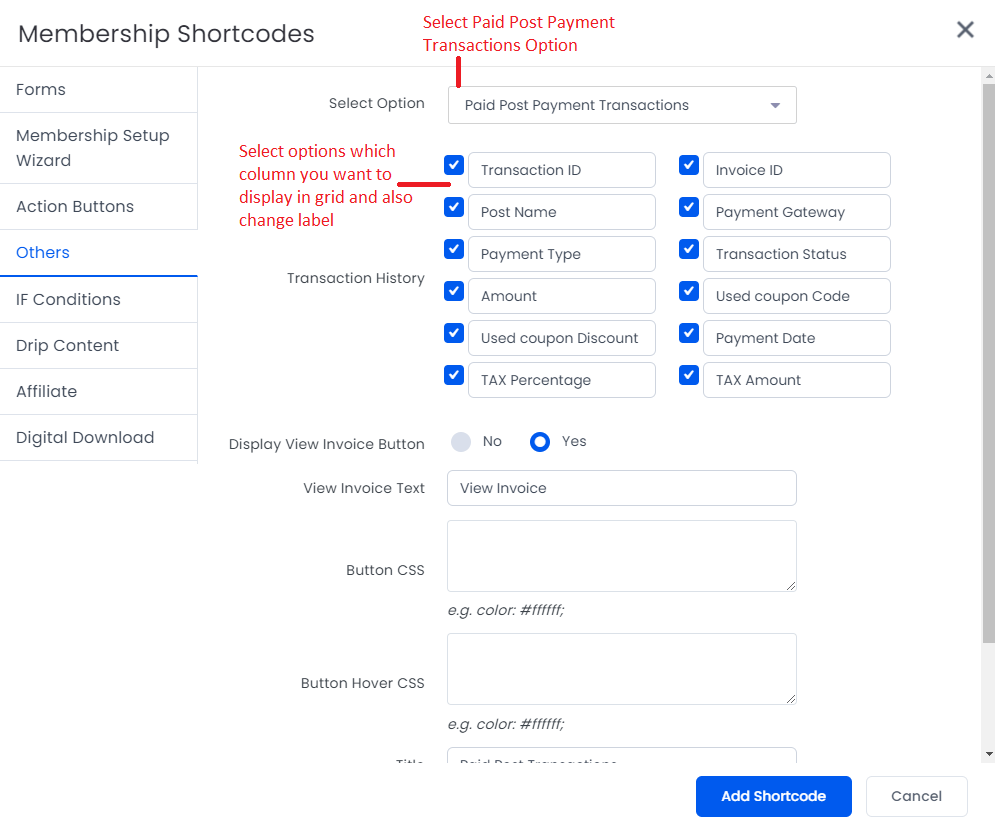Screen dimensions: 995x828
Task: Toggle the Invoice ID checkbox
Action: (689, 165)
